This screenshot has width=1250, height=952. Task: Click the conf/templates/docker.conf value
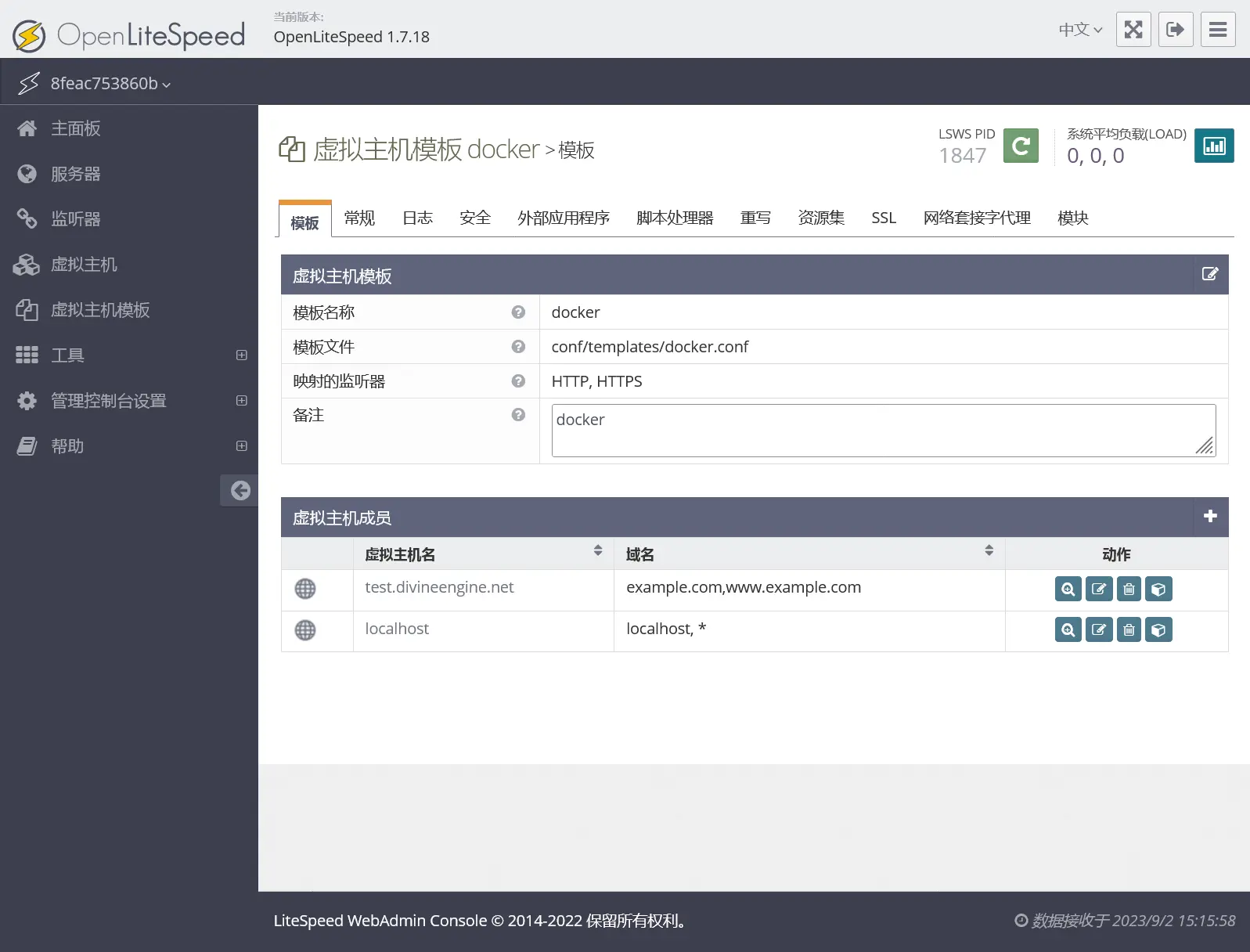point(650,347)
